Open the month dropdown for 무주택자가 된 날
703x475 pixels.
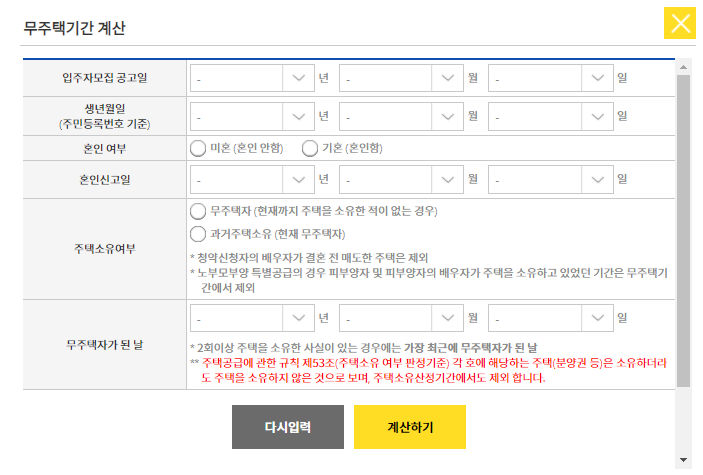tap(401, 318)
